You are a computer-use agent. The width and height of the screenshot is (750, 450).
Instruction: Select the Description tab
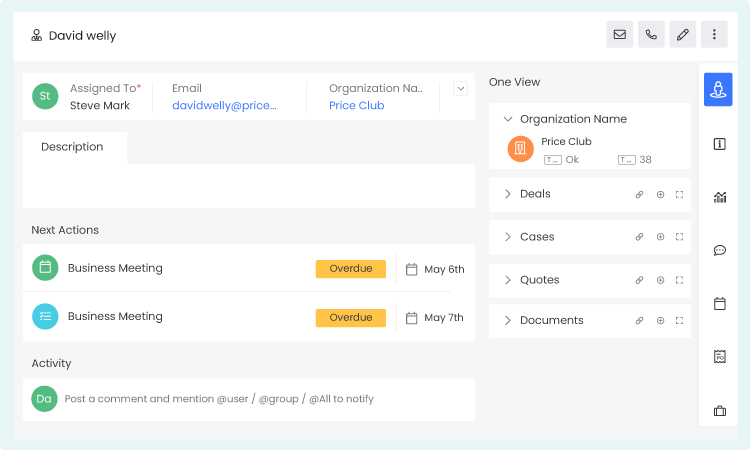click(x=72, y=147)
